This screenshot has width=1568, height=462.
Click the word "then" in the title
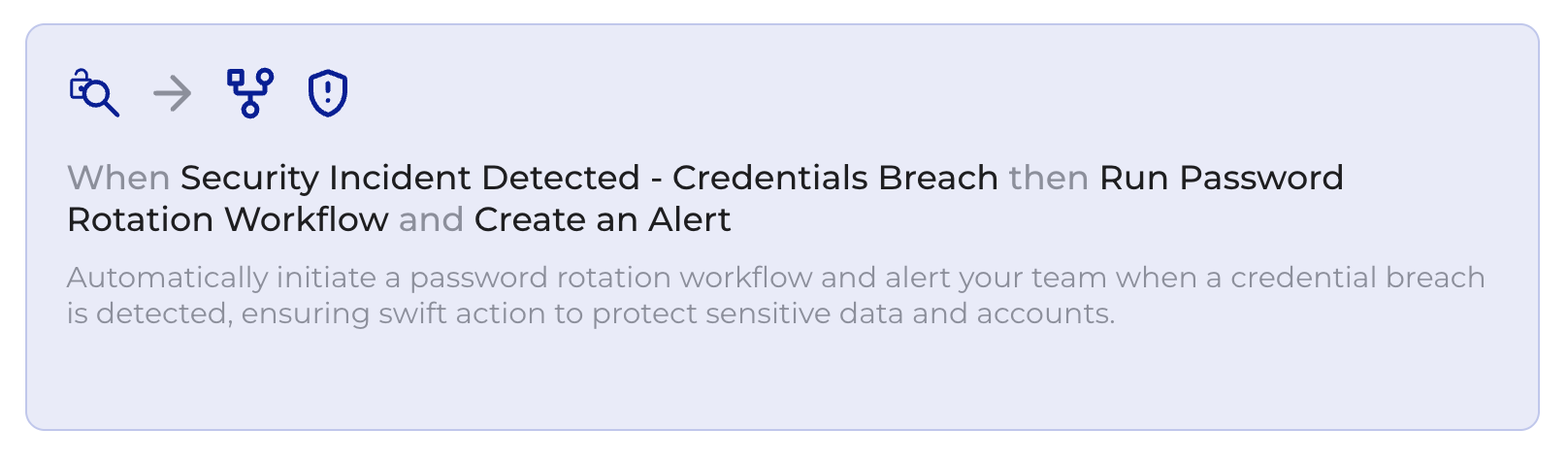1048,179
